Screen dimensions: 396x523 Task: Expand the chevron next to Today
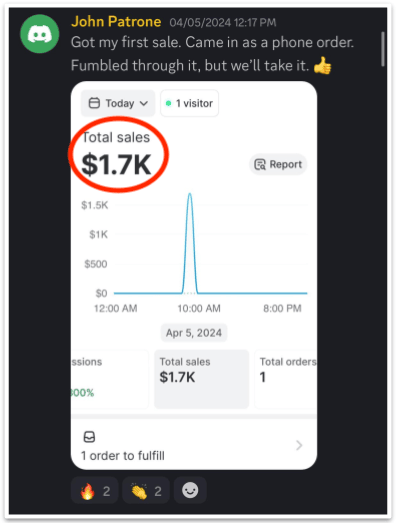(x=144, y=103)
